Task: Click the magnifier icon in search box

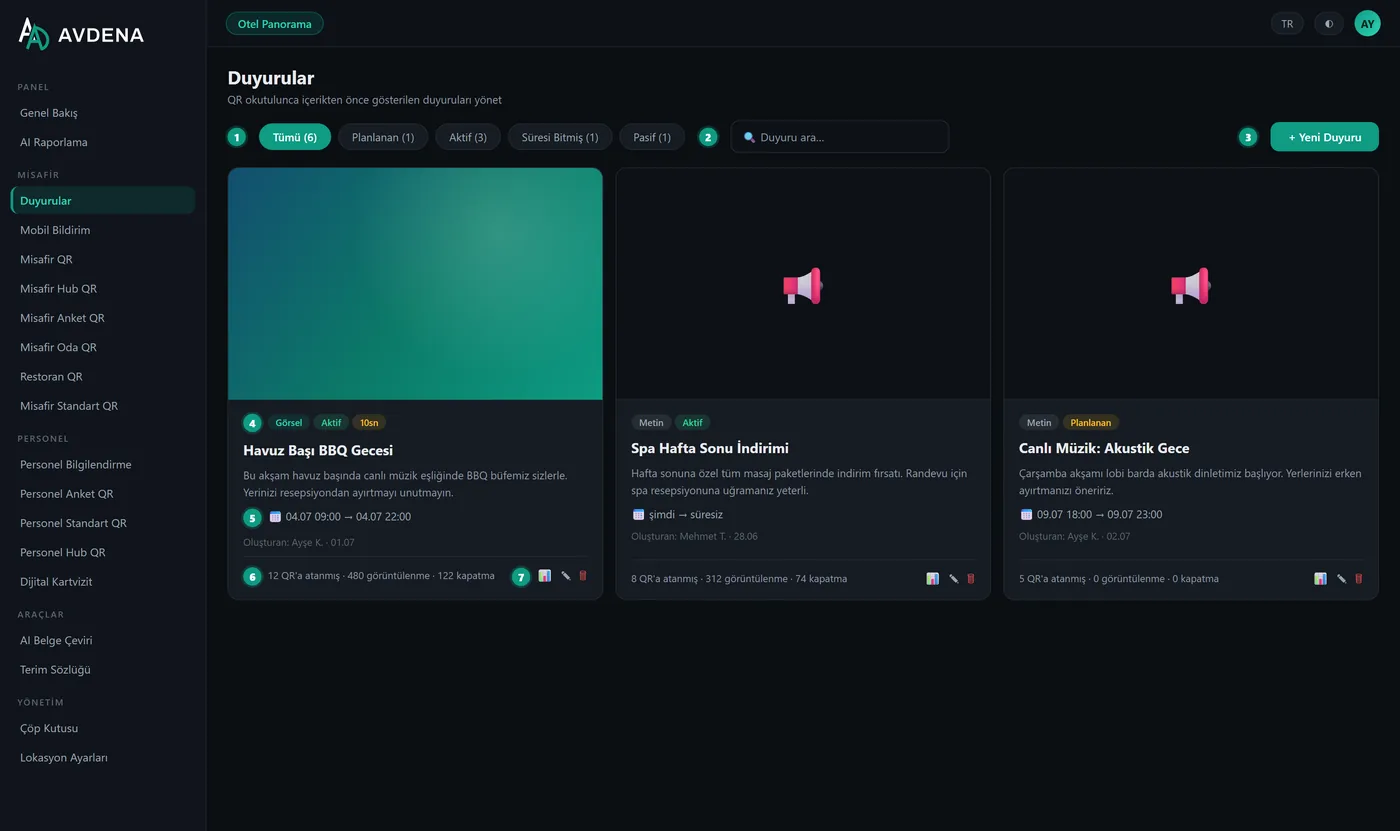Action: coord(750,138)
